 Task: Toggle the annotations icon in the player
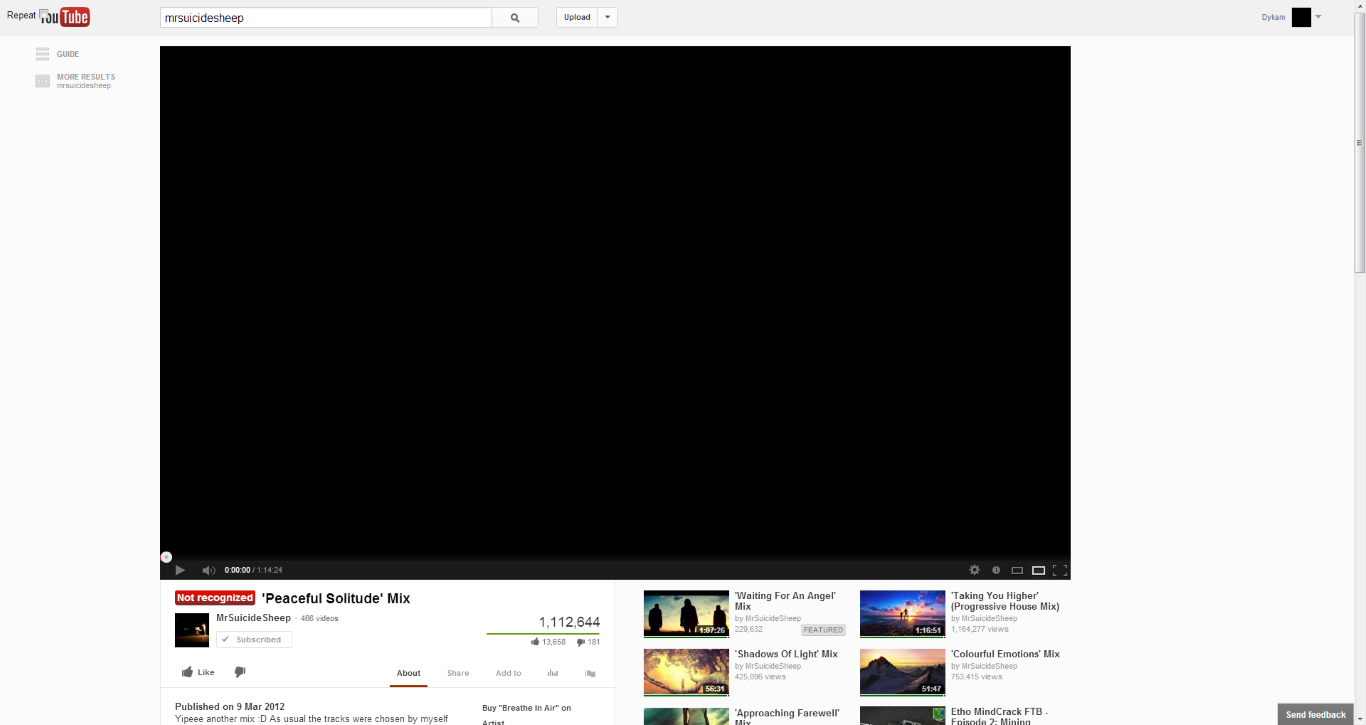pos(996,570)
